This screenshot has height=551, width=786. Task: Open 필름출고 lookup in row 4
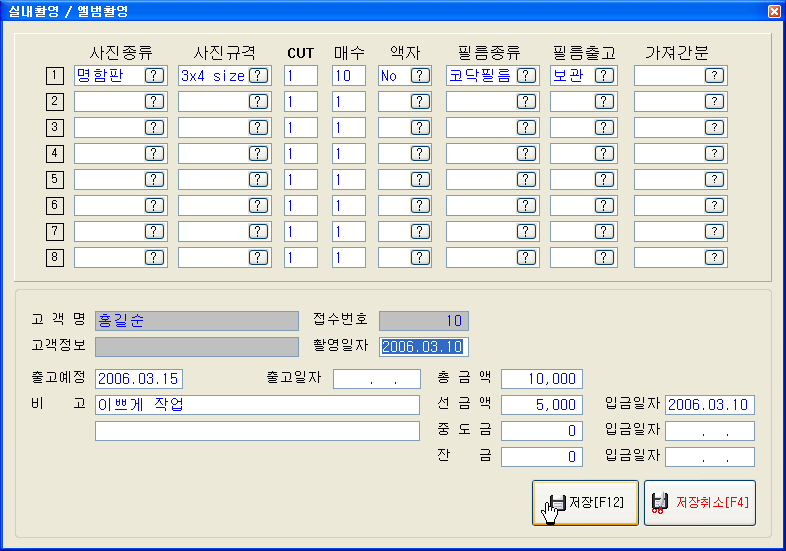tap(604, 154)
